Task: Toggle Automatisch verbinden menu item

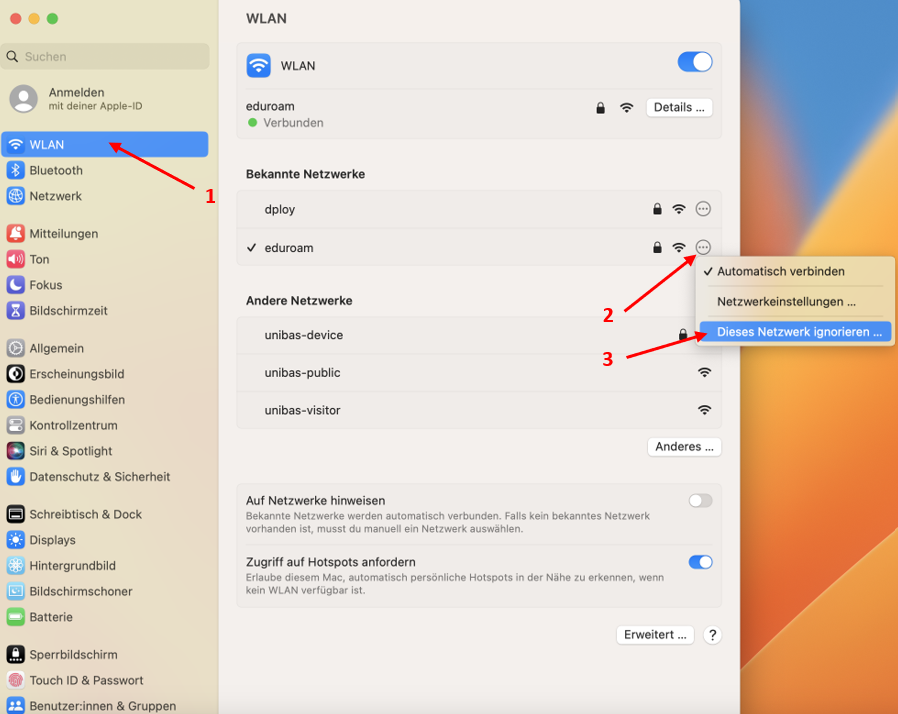Action: click(x=780, y=271)
